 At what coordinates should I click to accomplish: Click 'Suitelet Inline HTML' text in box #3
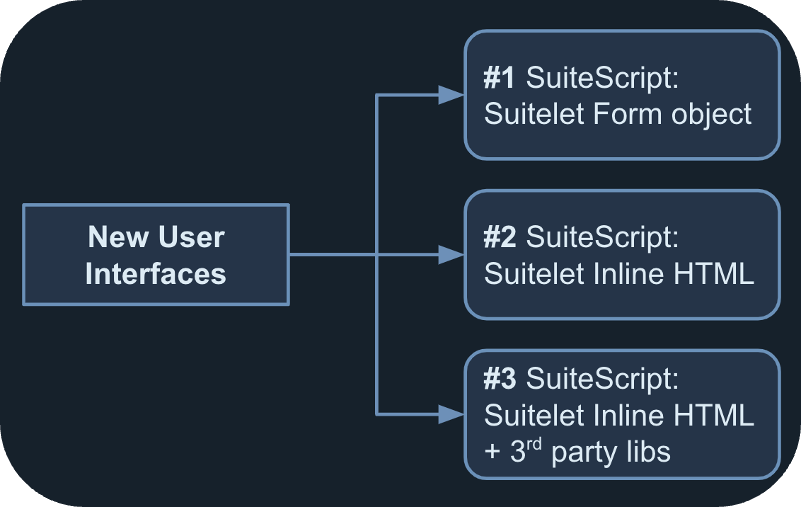pos(618,415)
